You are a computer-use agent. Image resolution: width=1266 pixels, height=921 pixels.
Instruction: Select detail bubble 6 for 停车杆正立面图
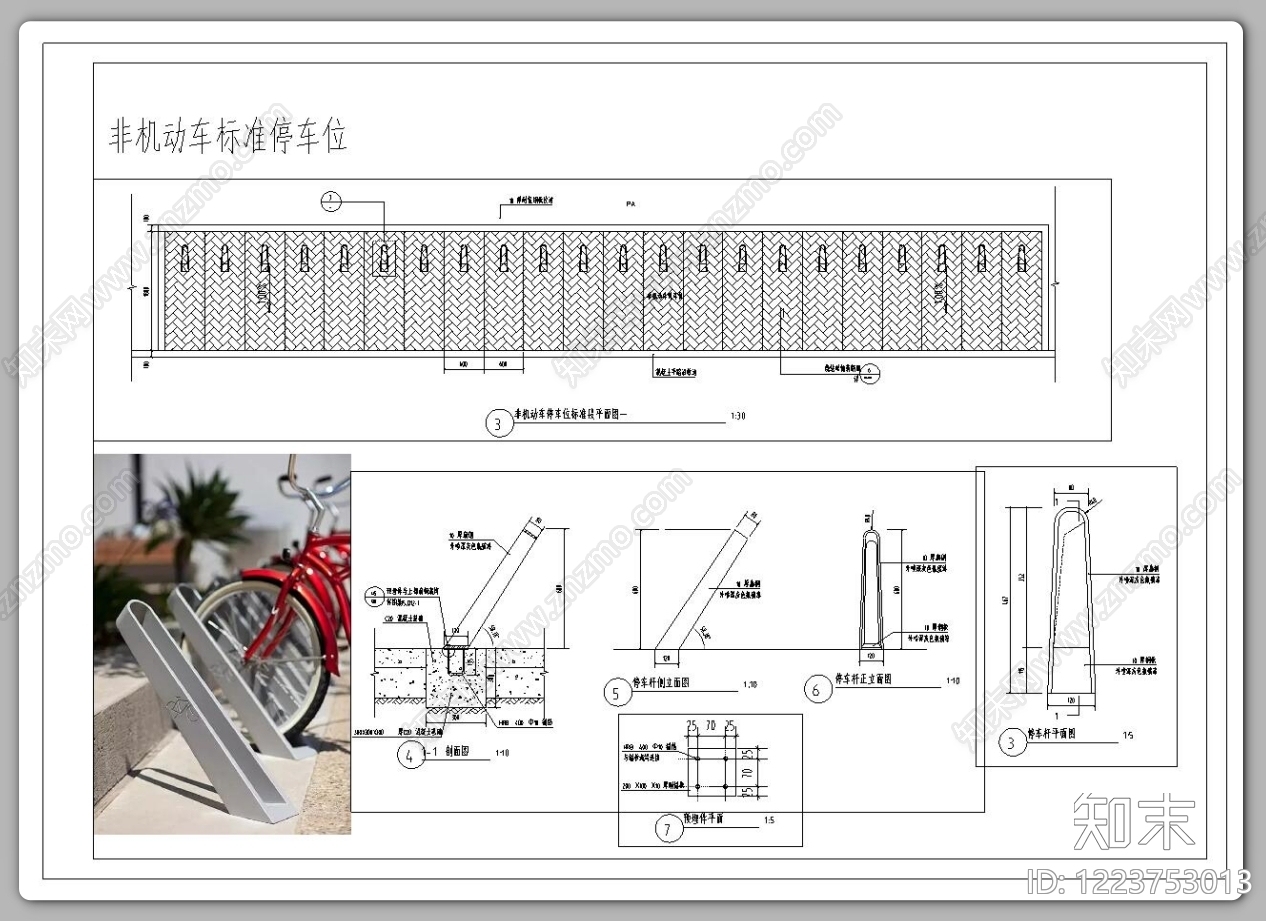817,689
